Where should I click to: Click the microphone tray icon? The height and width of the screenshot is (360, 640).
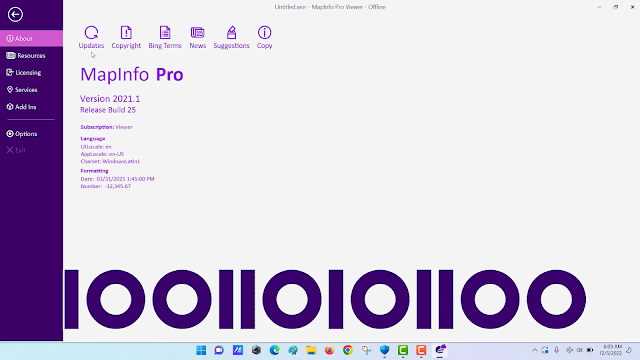tap(556, 350)
